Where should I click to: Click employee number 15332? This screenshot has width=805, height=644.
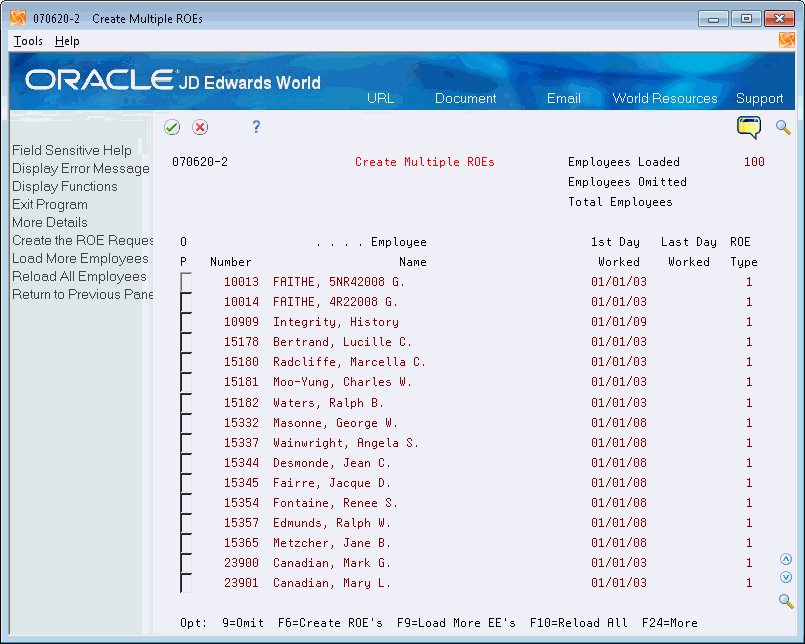click(241, 423)
